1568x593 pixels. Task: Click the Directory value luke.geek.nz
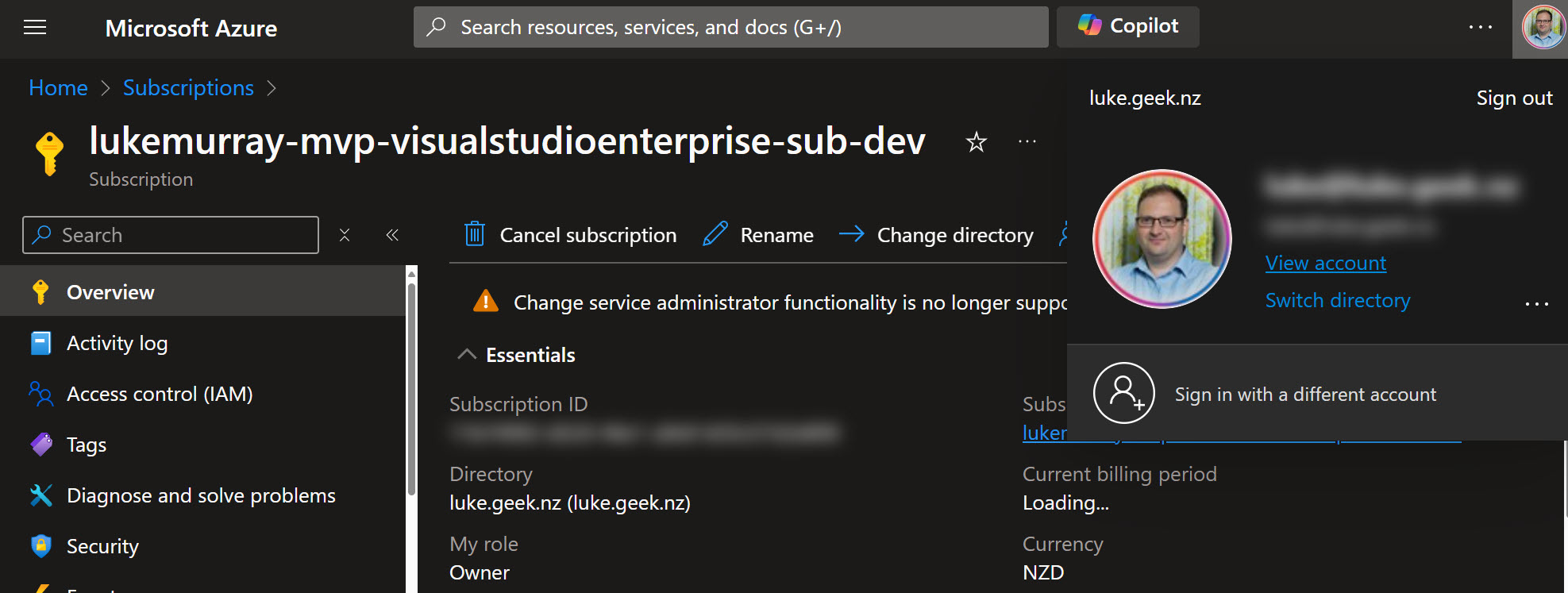[x=570, y=503]
